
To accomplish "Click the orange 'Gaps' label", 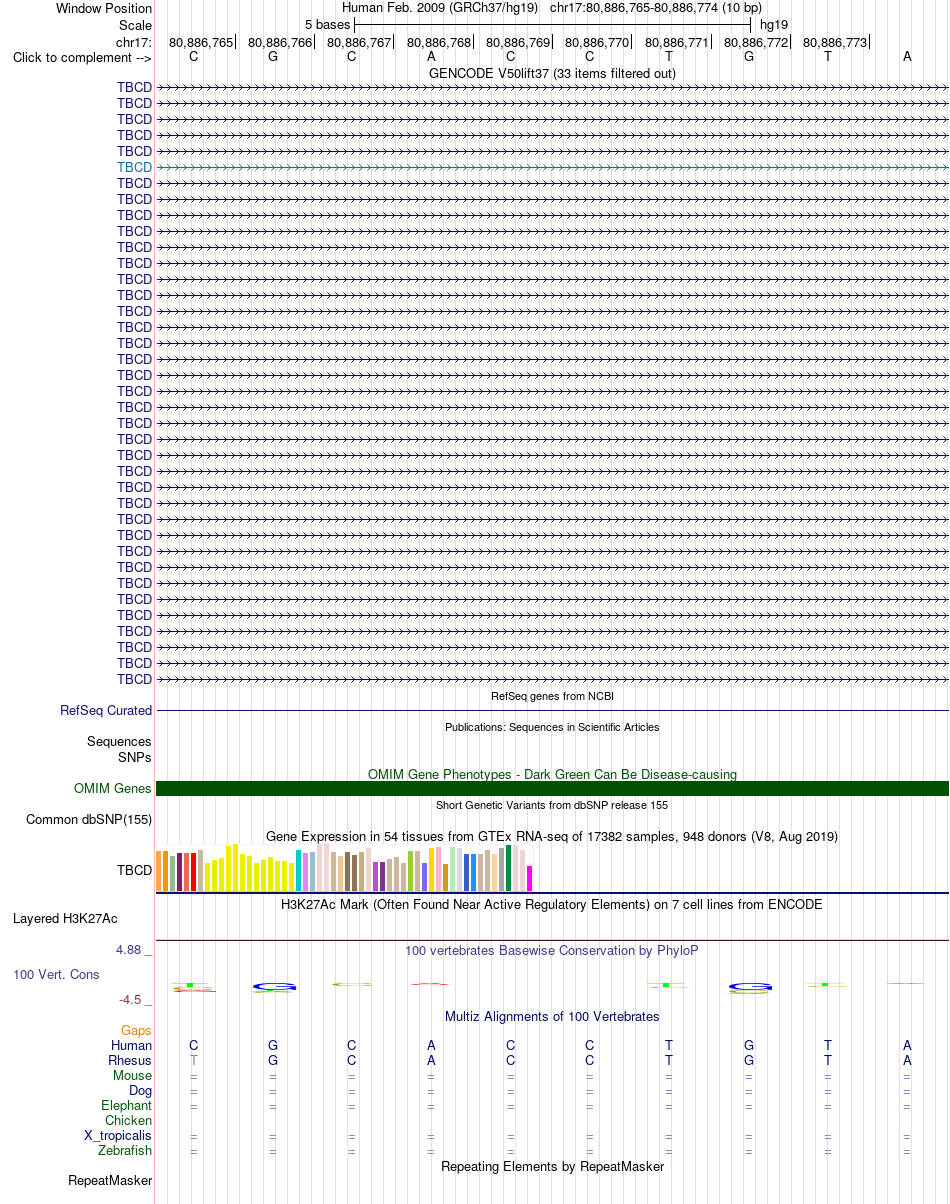I will tap(136, 1031).
